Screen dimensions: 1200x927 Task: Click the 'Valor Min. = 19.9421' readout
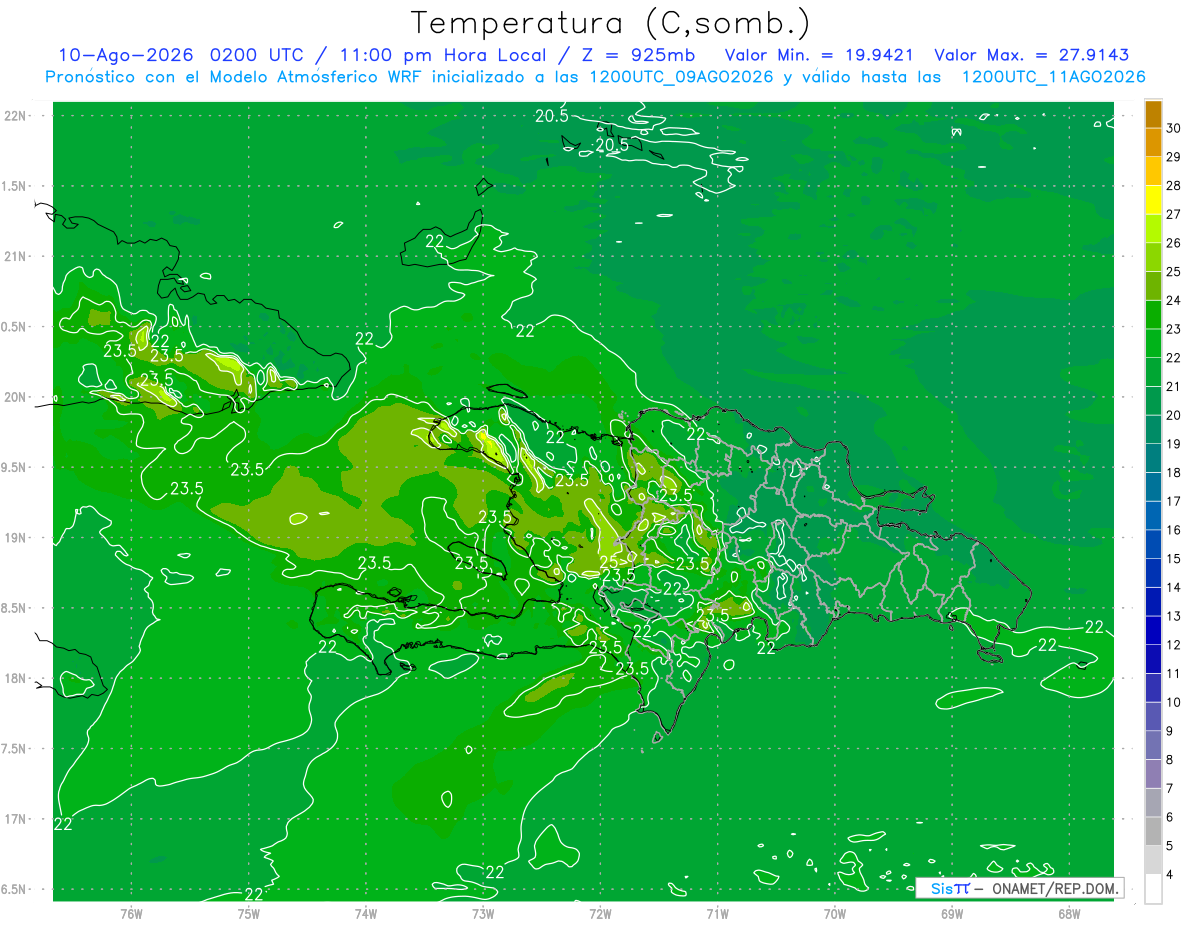(818, 55)
